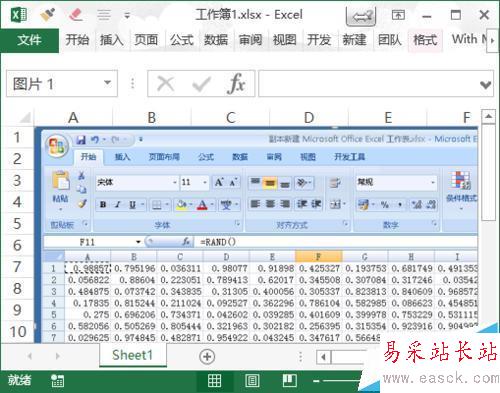Click previous sheet navigation arrow
The image size is (500, 393).
click(29, 356)
